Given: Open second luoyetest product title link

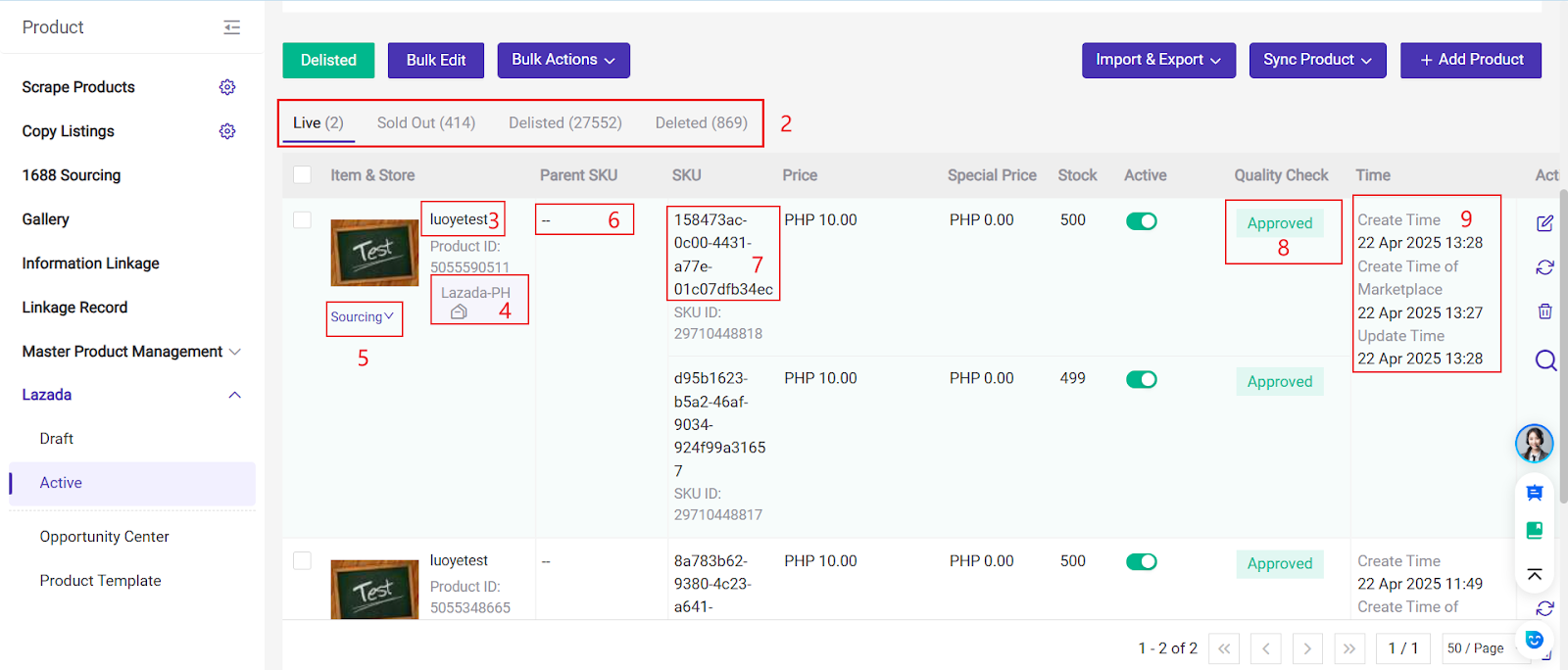Looking at the screenshot, I should (459, 560).
